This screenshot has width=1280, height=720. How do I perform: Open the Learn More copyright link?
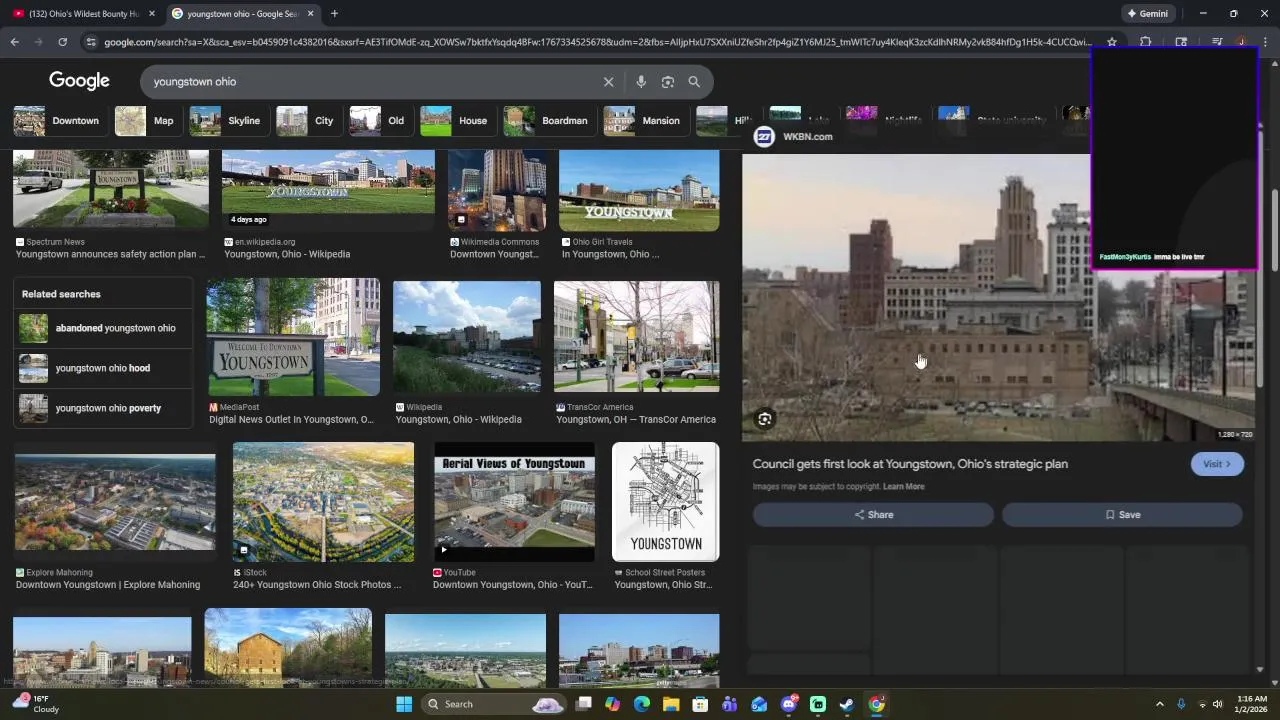[x=904, y=487]
